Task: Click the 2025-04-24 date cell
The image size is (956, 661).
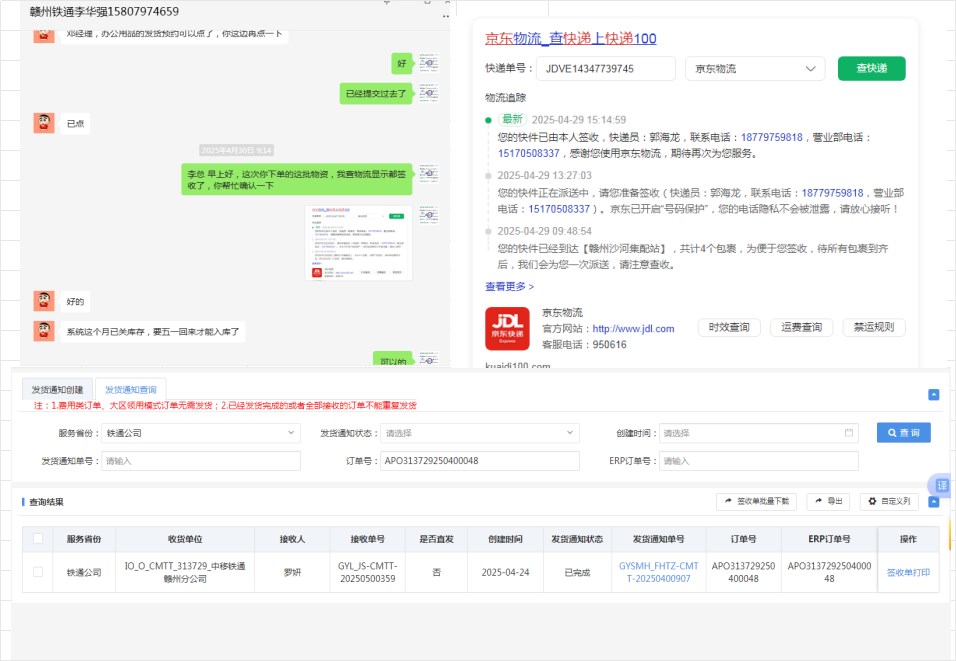Action: pos(505,572)
